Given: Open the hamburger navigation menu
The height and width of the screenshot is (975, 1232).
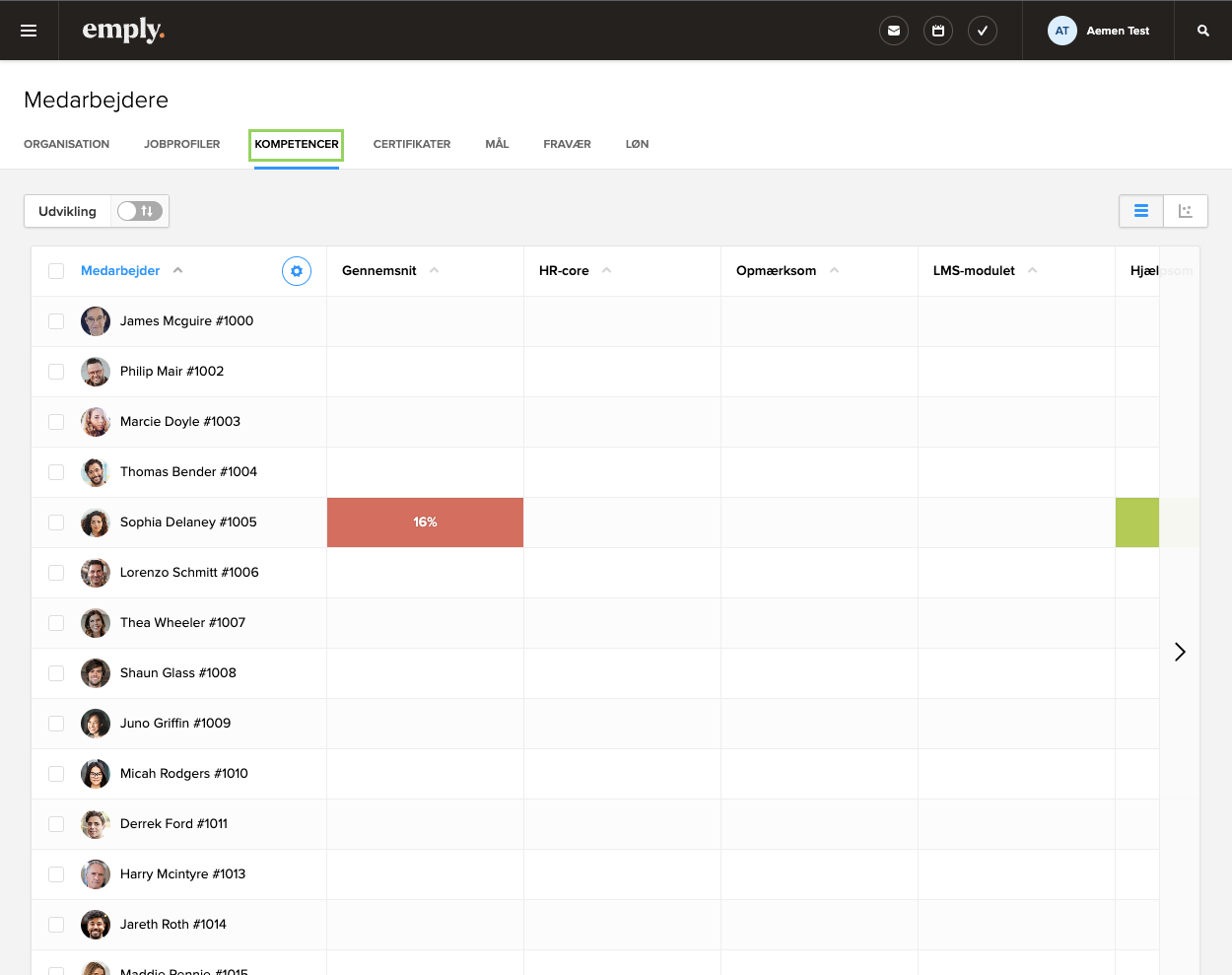Looking at the screenshot, I should 29,30.
